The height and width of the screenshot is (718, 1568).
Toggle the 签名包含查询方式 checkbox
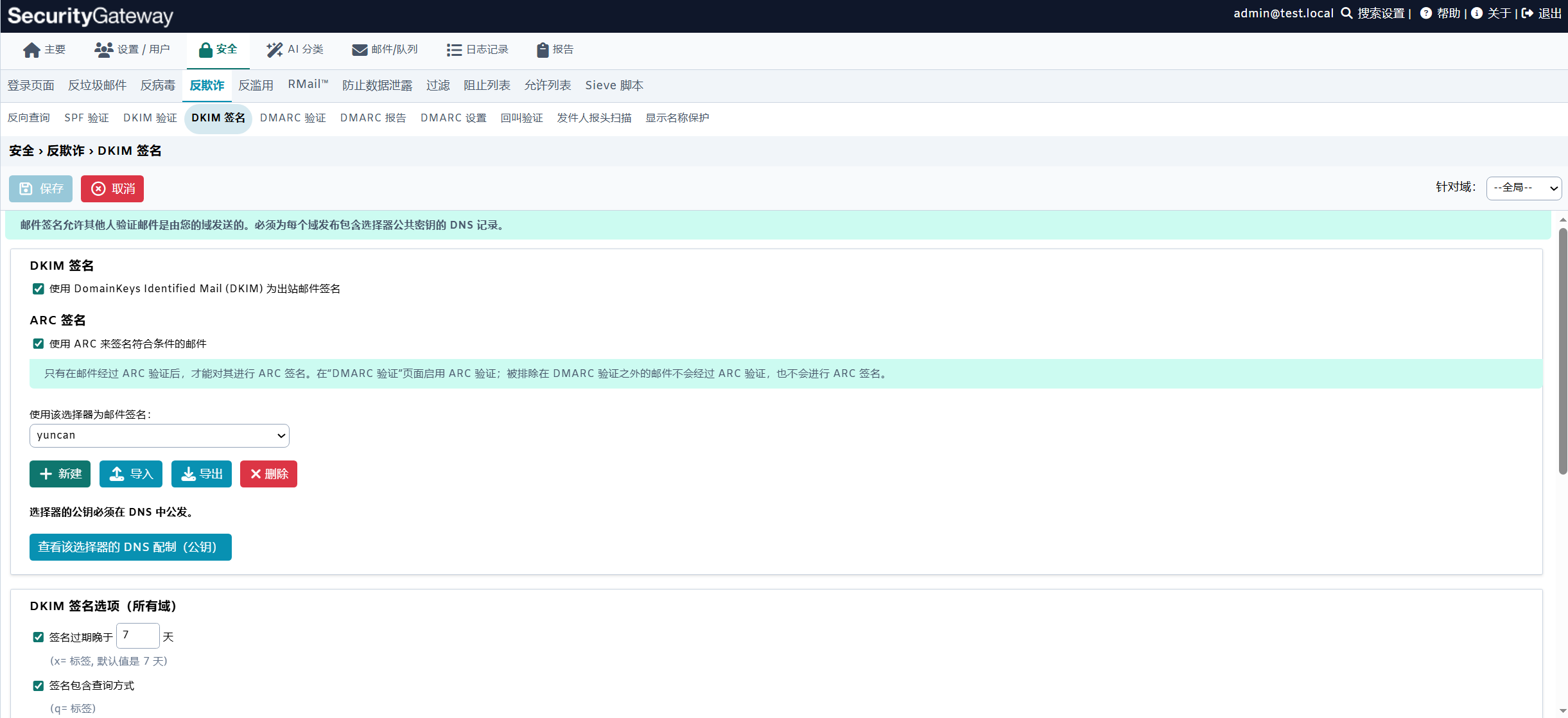point(39,686)
